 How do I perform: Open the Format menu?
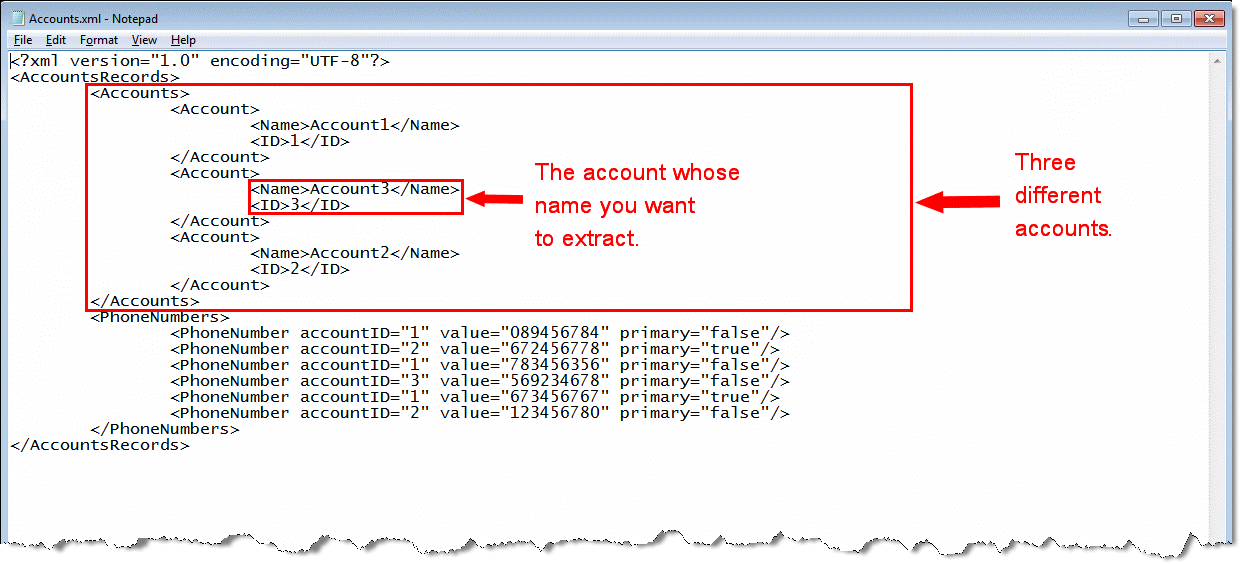(x=99, y=40)
